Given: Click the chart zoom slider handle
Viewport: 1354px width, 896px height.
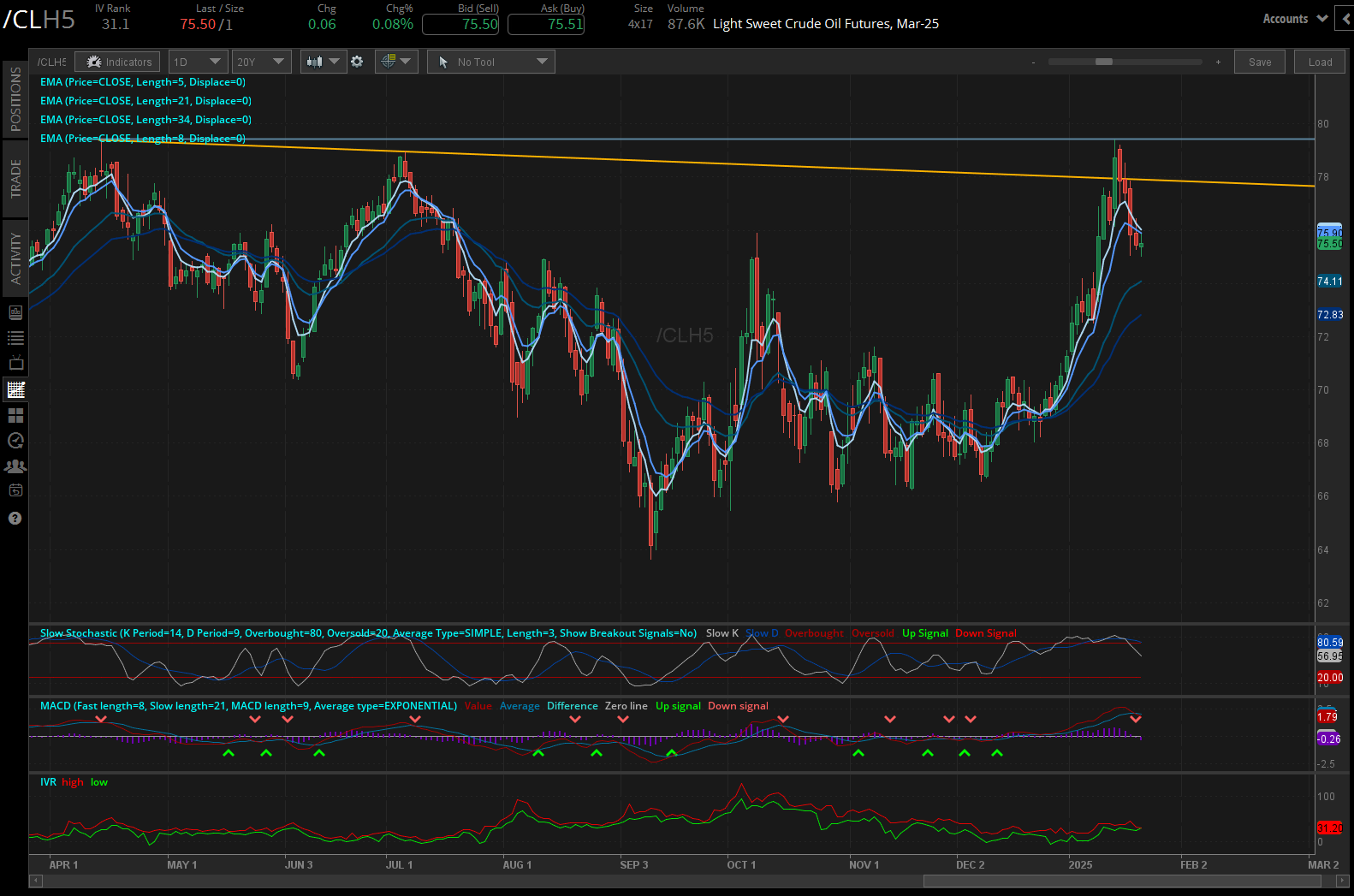Looking at the screenshot, I should pos(1104,62).
